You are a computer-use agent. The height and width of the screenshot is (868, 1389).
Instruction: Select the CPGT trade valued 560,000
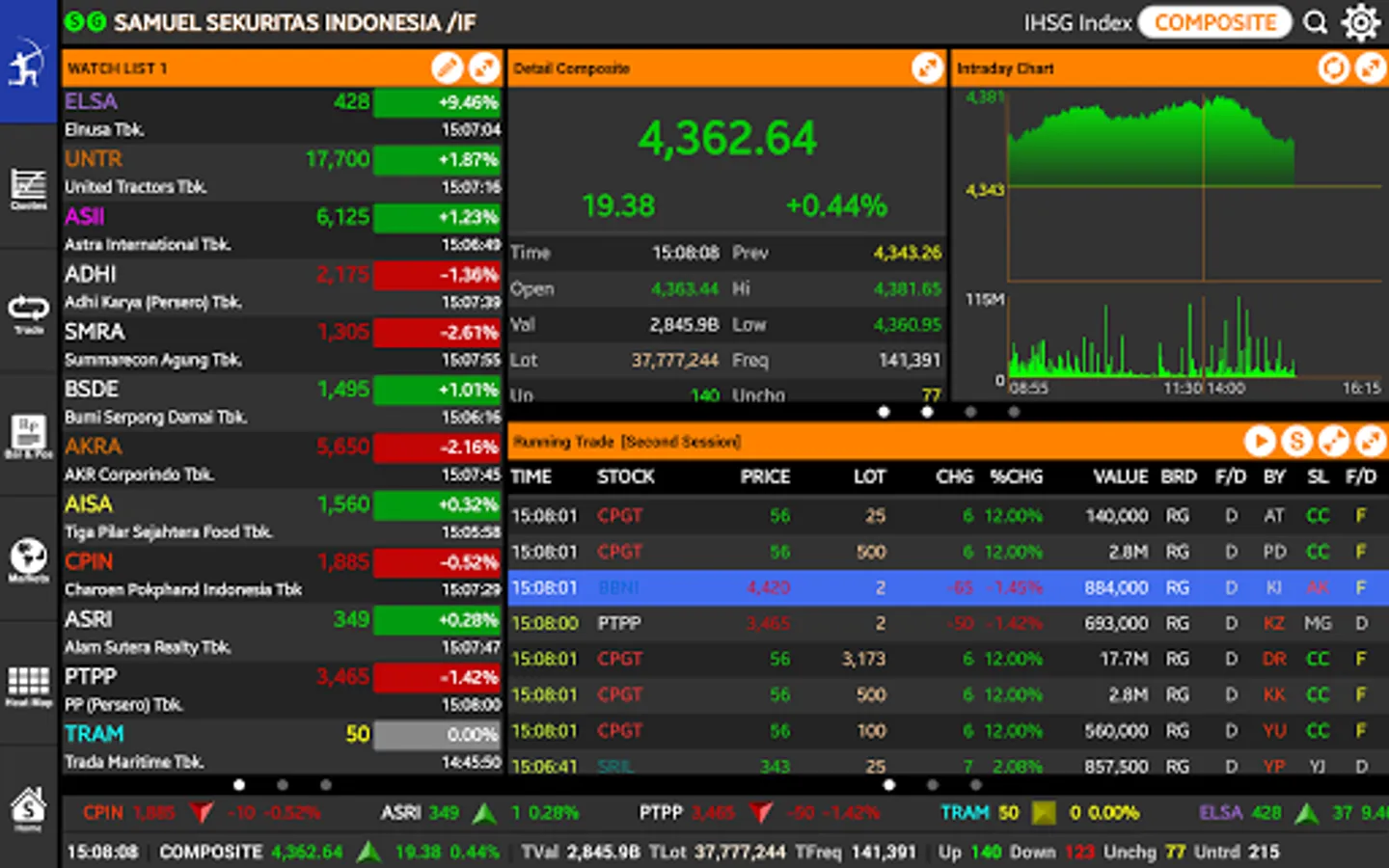click(948, 730)
